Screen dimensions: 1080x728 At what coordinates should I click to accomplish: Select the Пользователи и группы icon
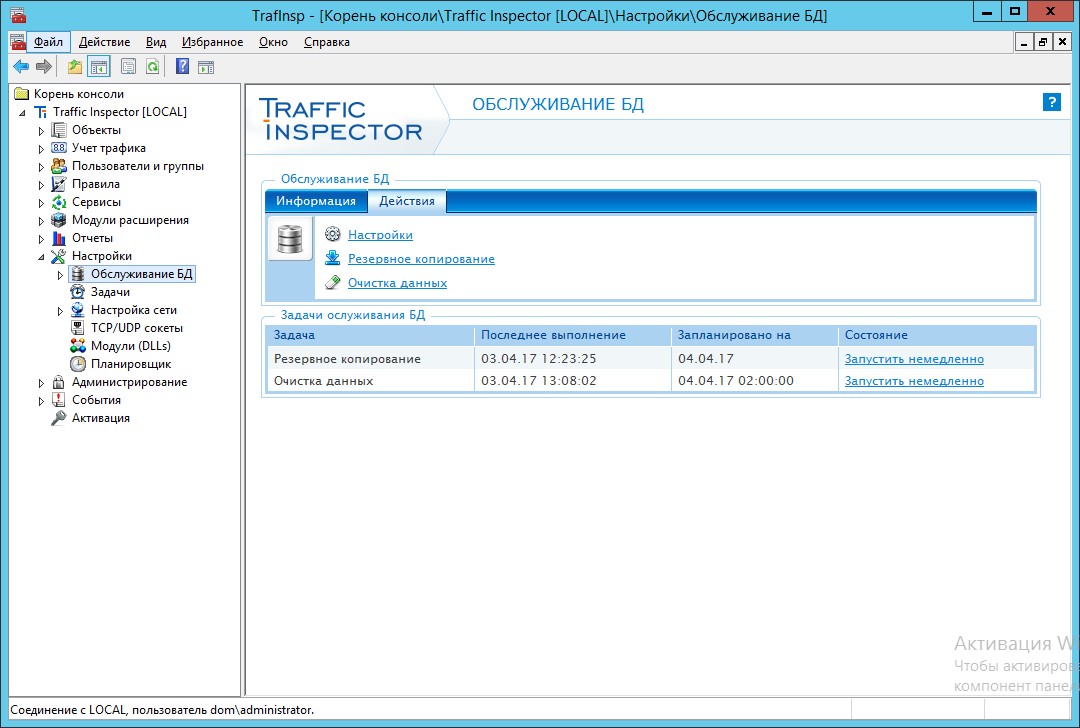pyautogui.click(x=59, y=166)
